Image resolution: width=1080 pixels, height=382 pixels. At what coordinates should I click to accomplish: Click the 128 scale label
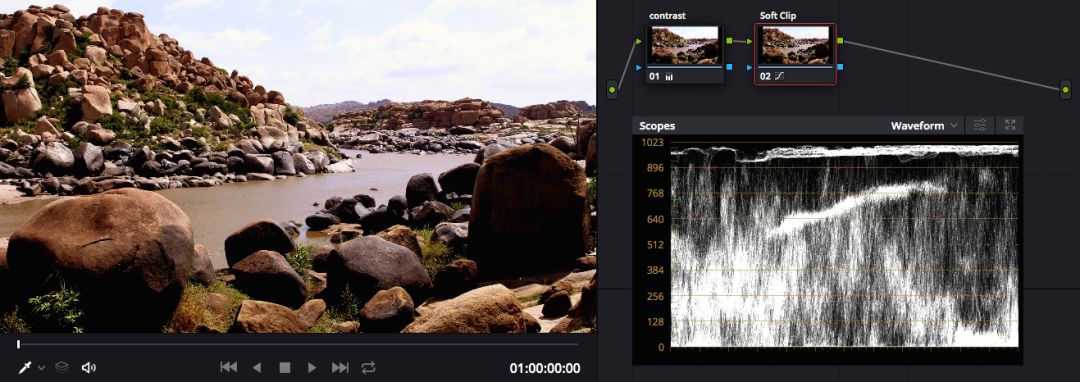pos(655,322)
